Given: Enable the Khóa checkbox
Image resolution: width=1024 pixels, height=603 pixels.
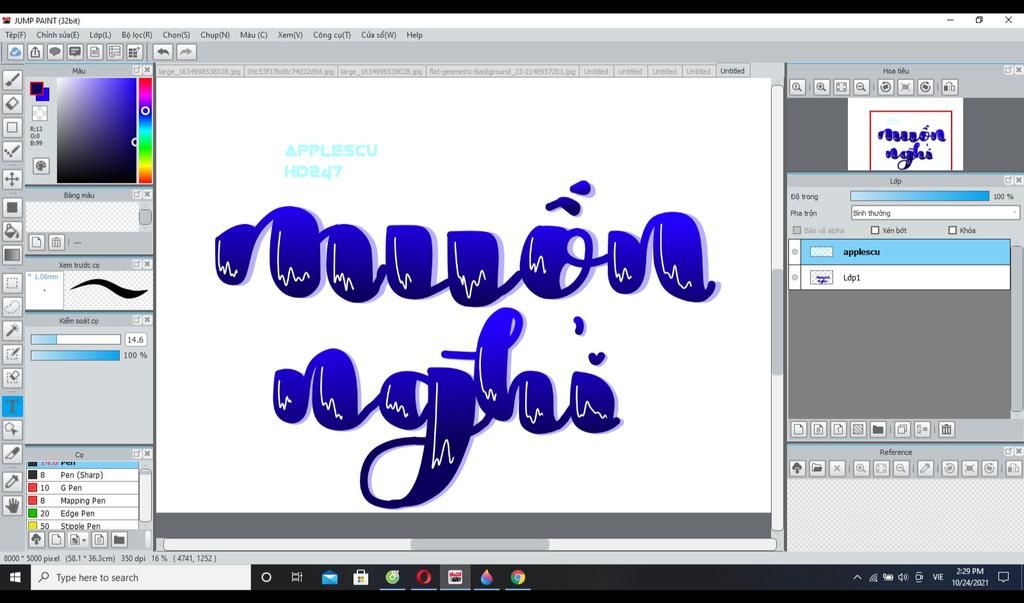Looking at the screenshot, I should 952,230.
